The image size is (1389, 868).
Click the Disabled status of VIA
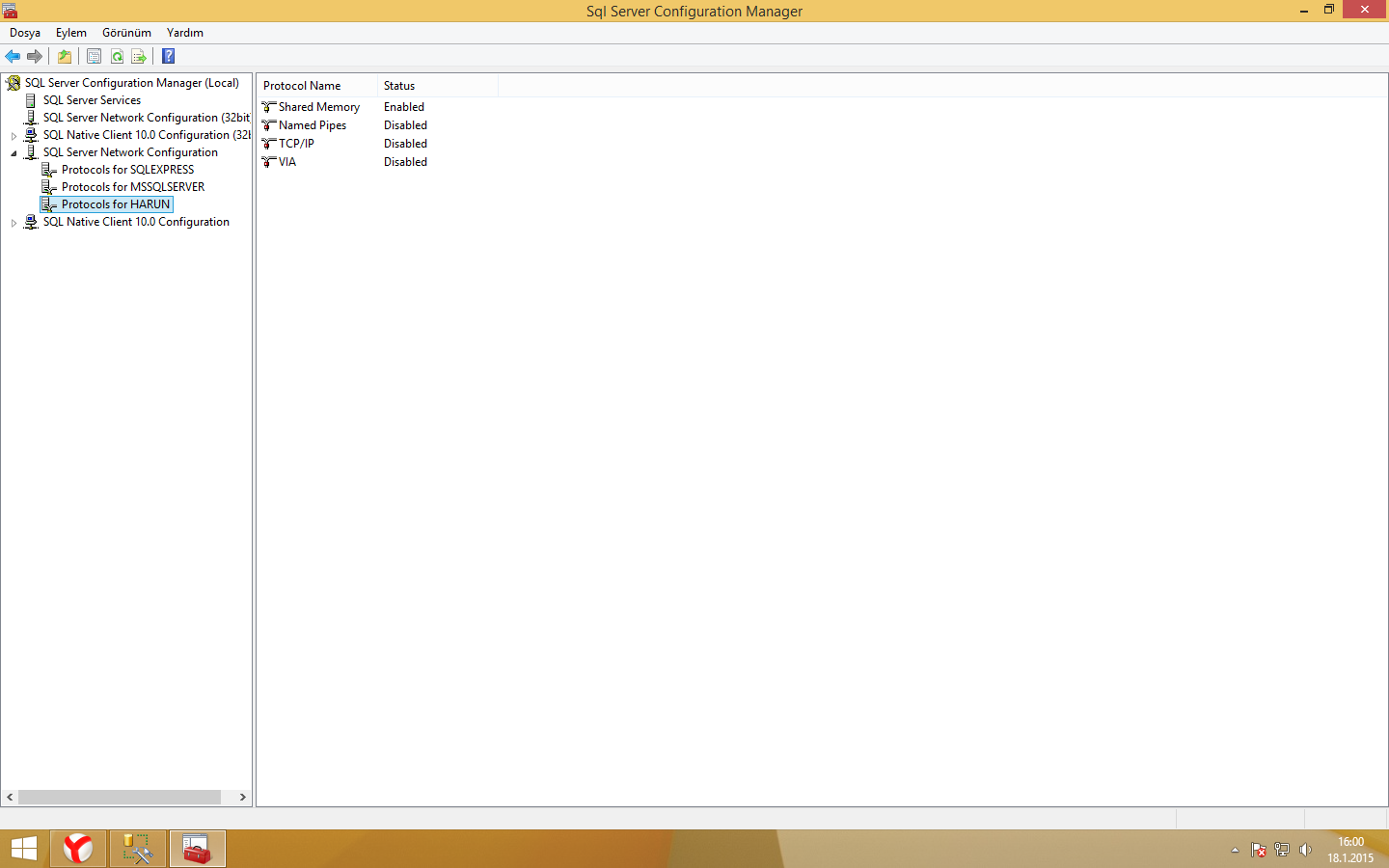405,162
